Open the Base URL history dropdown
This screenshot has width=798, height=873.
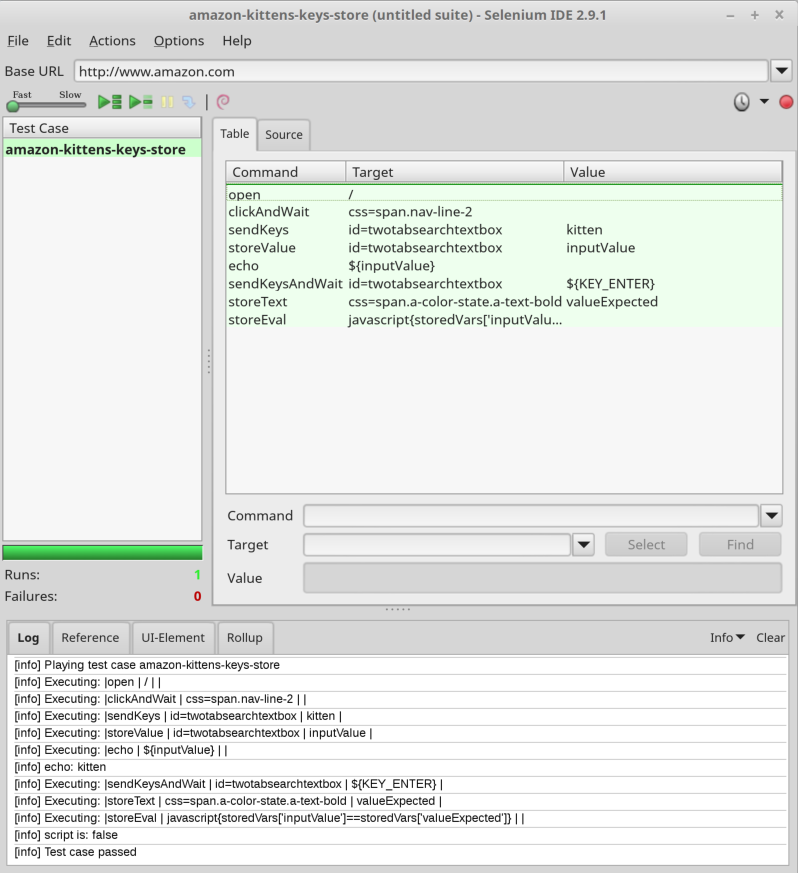coord(781,71)
